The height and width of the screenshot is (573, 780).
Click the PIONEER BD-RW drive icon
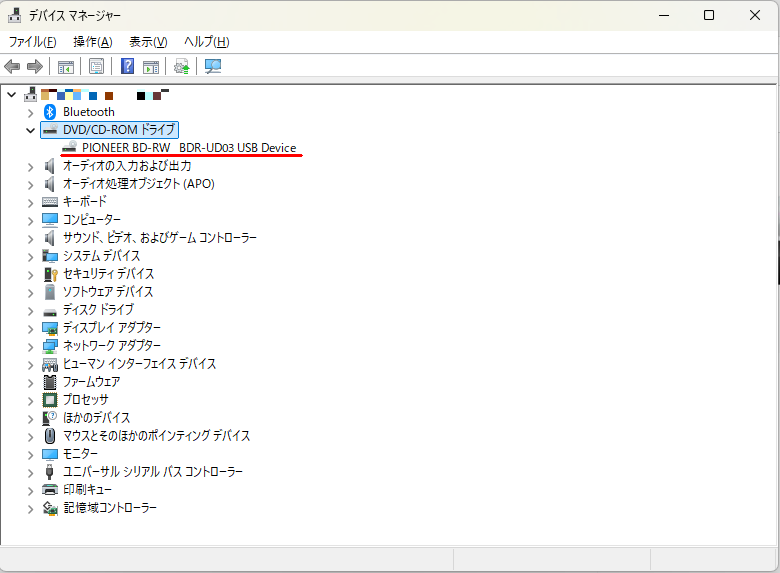pyautogui.click(x=69, y=147)
